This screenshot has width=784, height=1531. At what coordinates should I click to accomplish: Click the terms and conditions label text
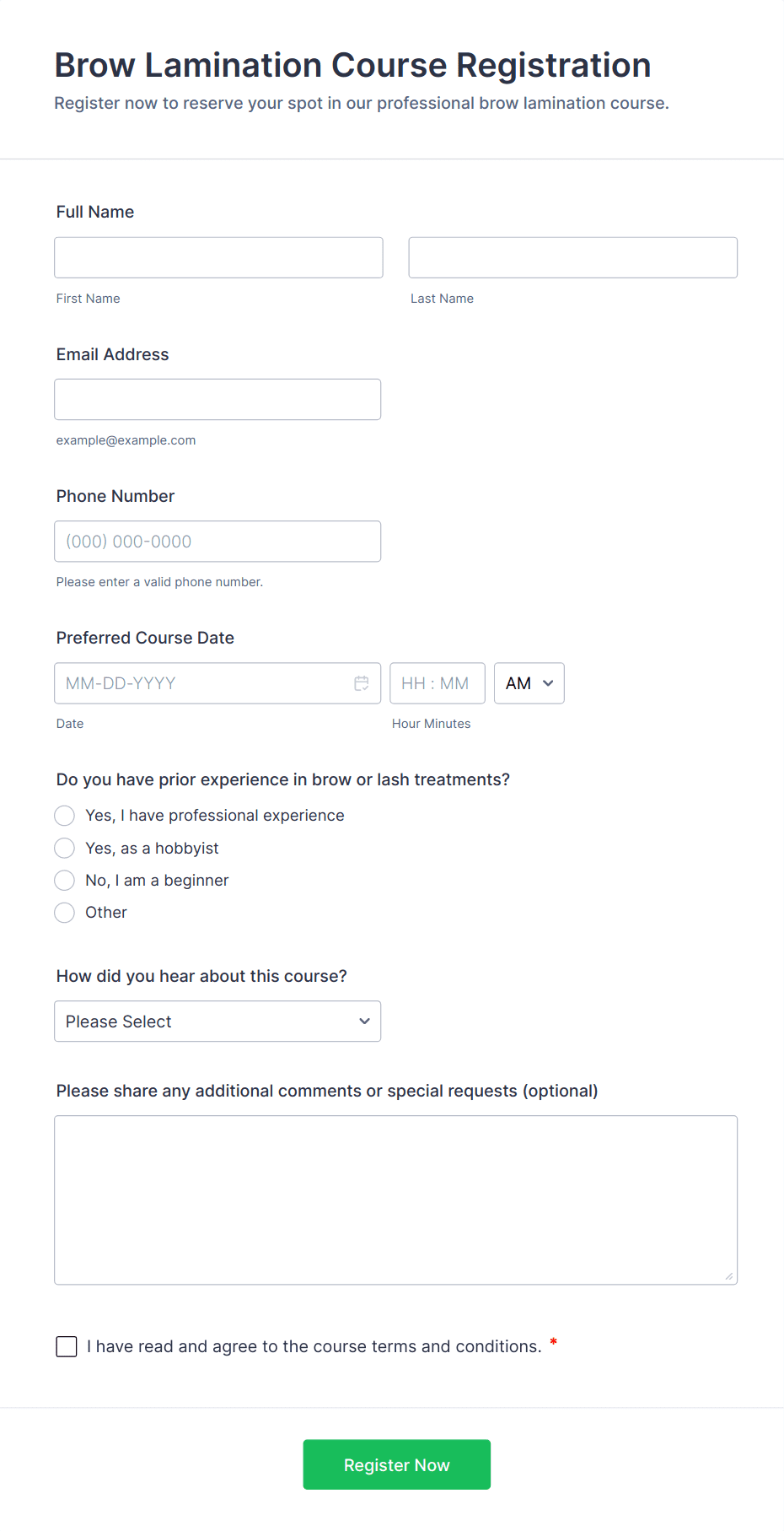[314, 1346]
